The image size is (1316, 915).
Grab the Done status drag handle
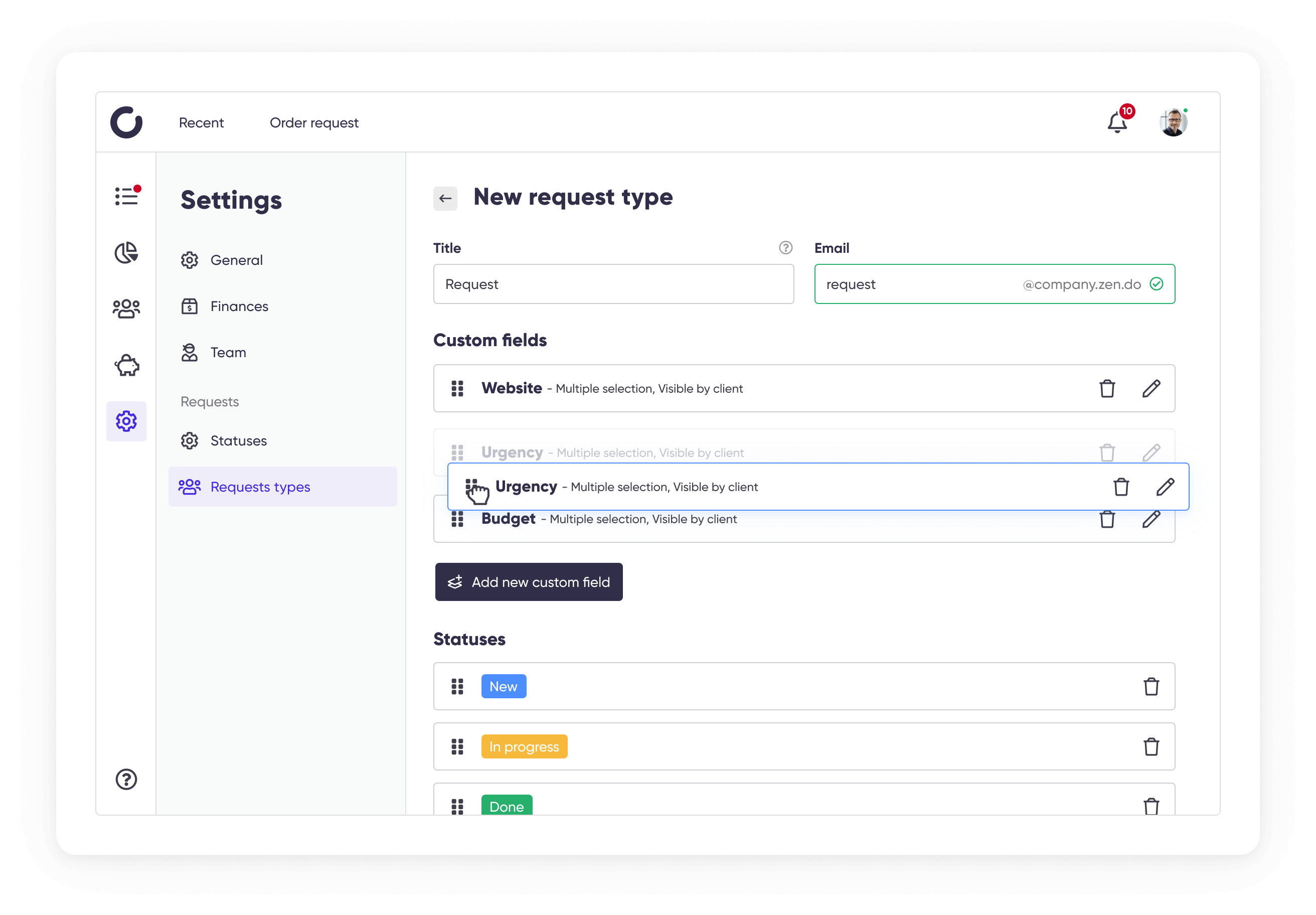(x=457, y=806)
